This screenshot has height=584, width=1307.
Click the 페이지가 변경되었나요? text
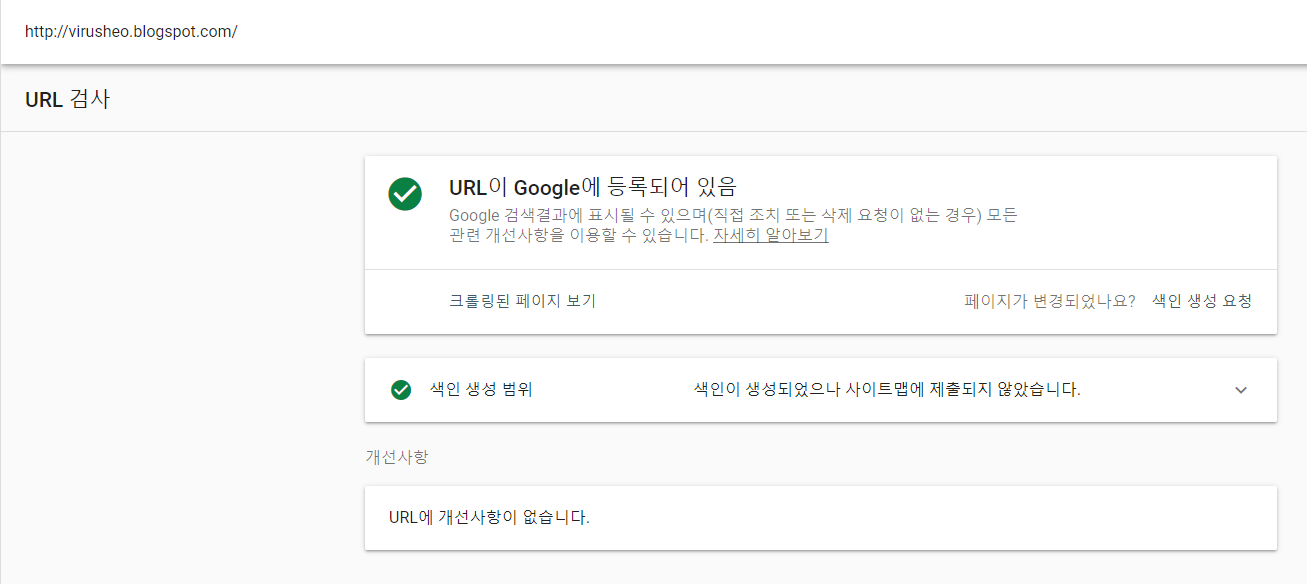coord(1050,301)
